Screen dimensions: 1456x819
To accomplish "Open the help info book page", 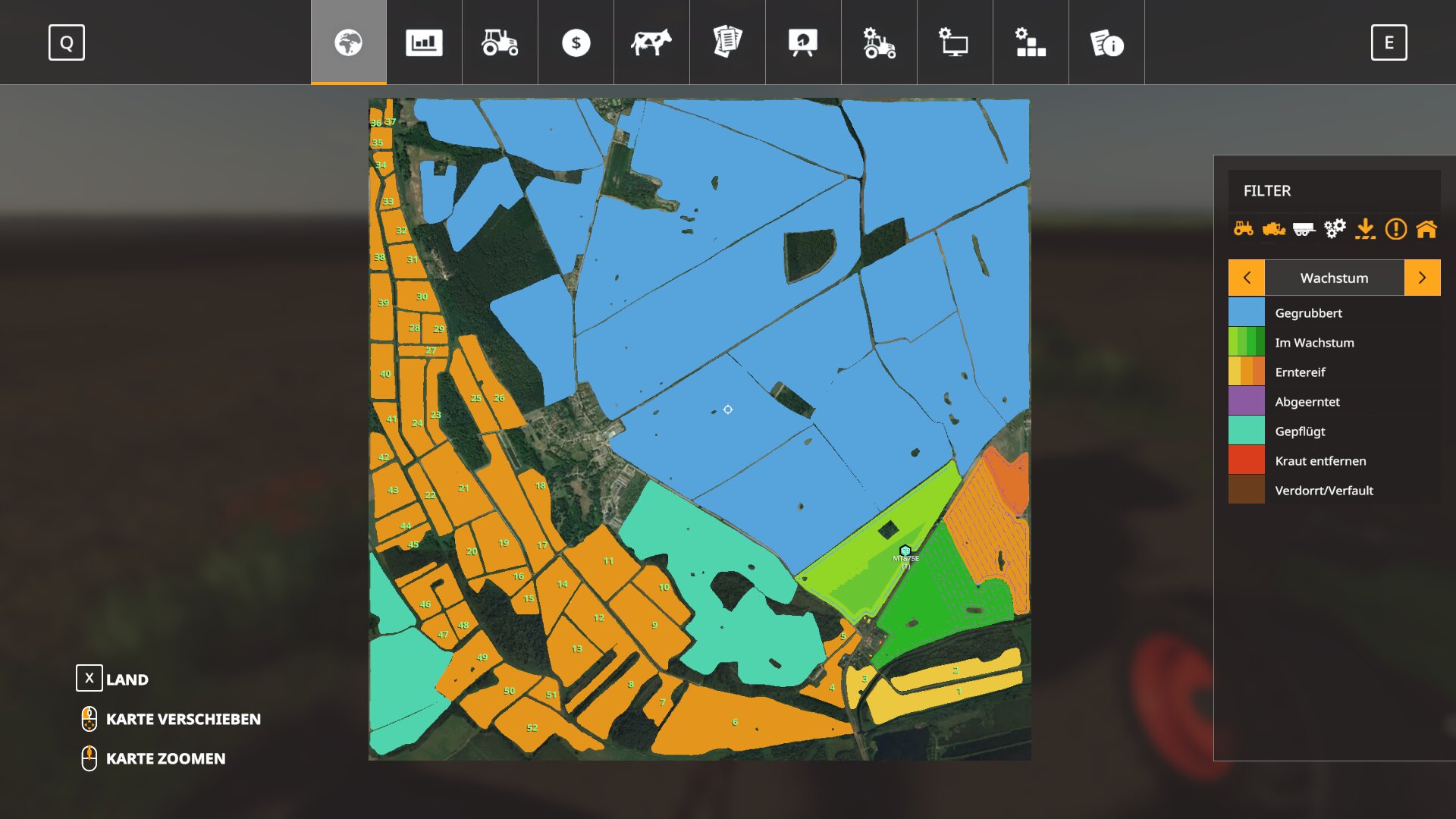I will click(x=1106, y=42).
